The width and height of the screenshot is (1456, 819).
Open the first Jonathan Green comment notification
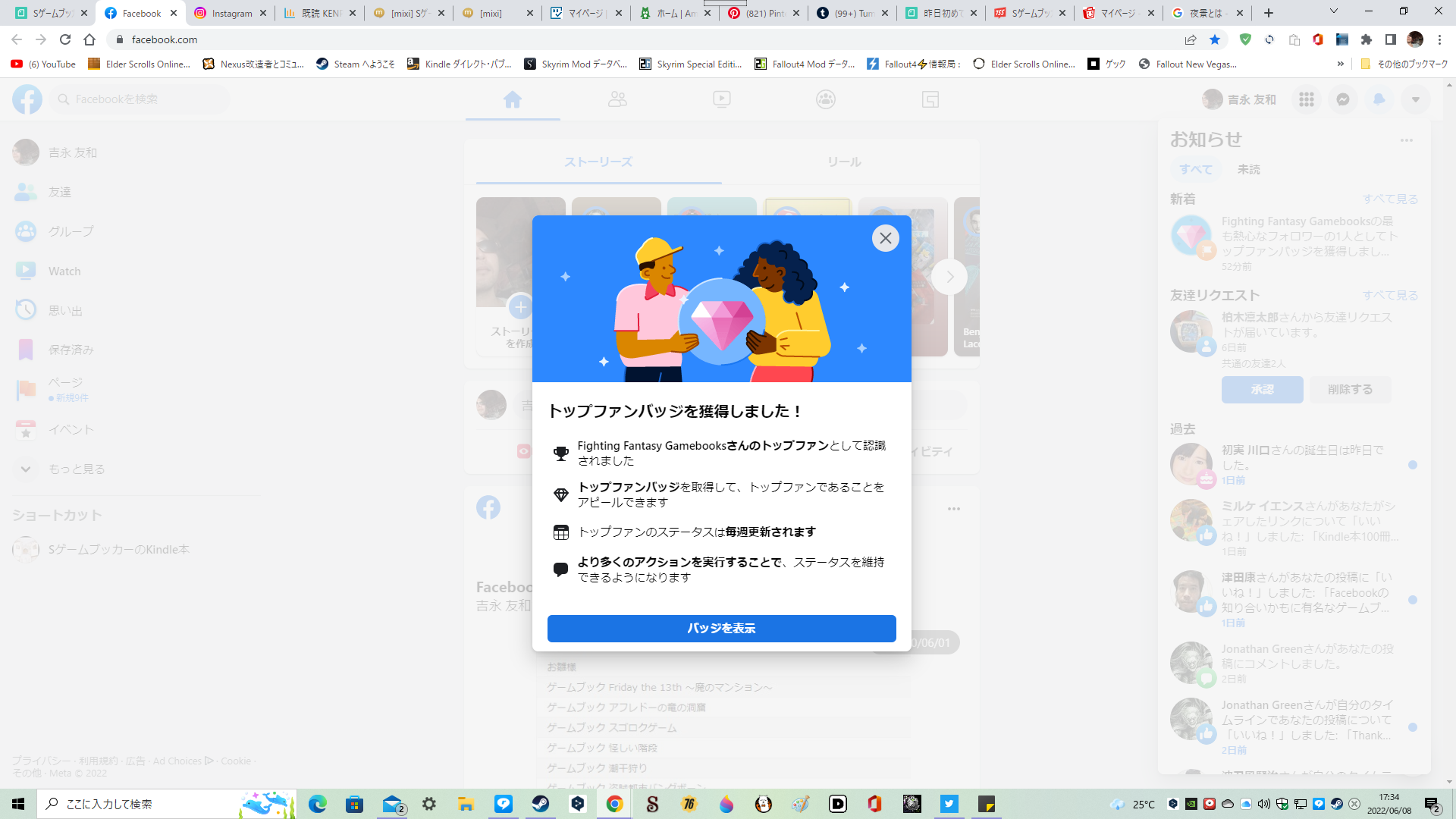[1294, 664]
